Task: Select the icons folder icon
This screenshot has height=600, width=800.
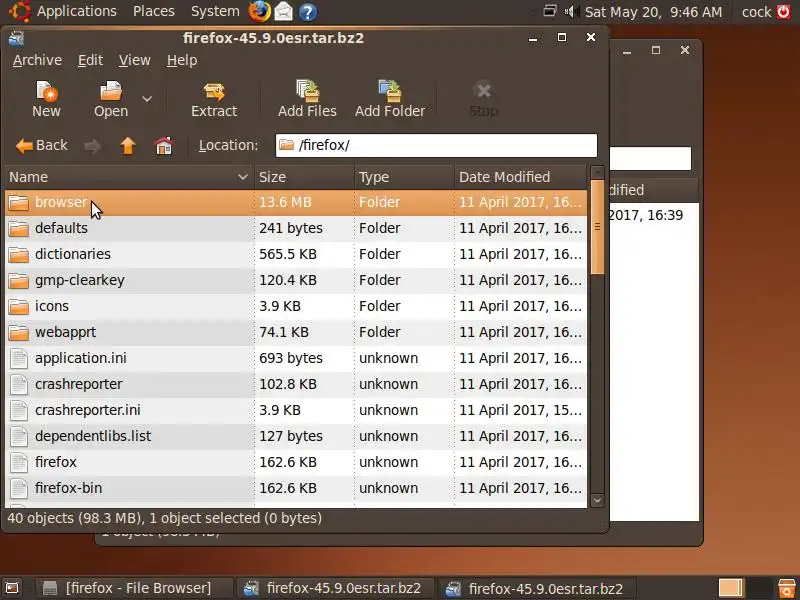Action: point(19,307)
